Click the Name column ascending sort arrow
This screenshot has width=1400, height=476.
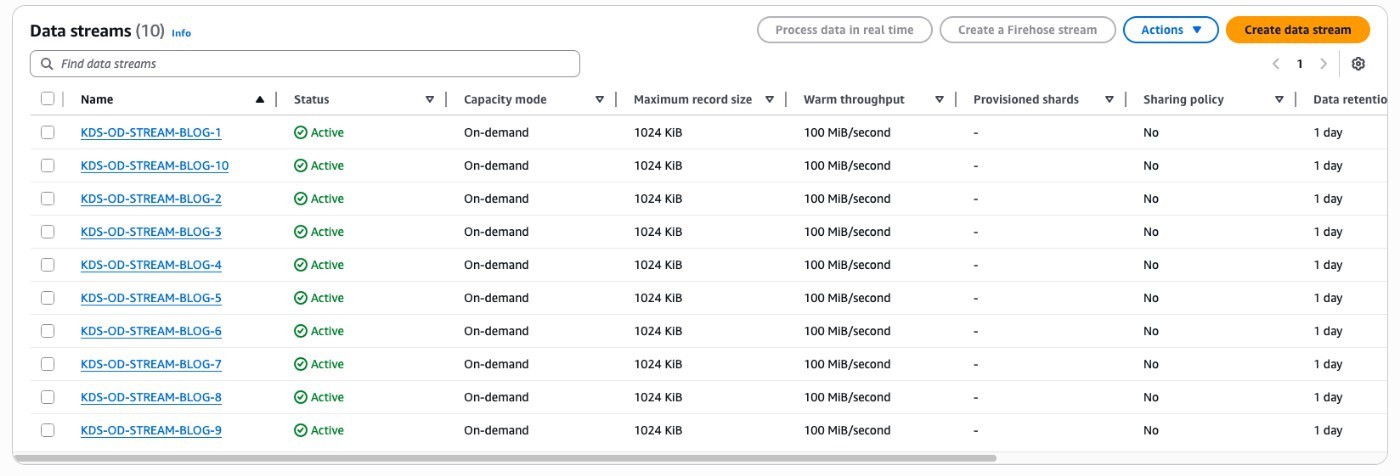tap(260, 100)
